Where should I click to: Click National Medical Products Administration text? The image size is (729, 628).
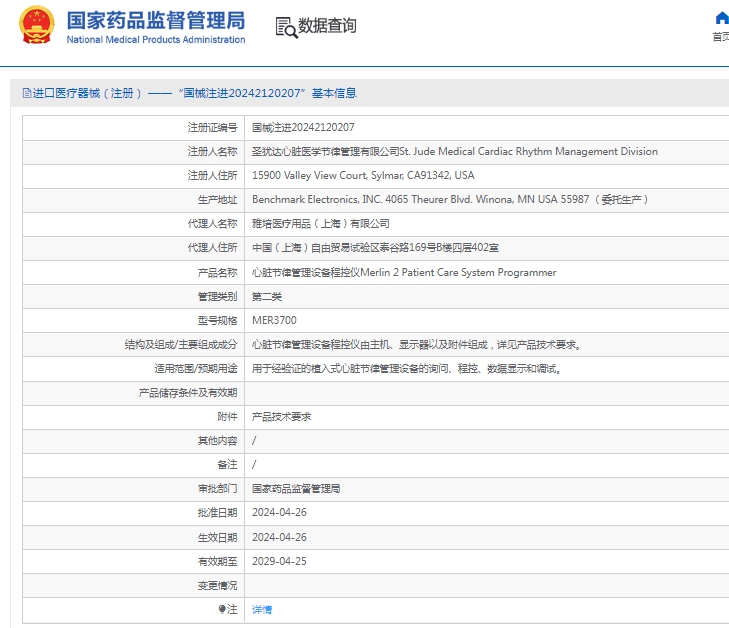coord(156,40)
